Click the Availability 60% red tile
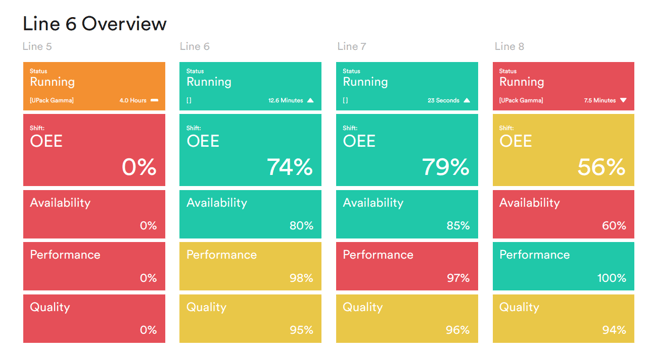The height and width of the screenshot is (360, 650). (x=563, y=214)
